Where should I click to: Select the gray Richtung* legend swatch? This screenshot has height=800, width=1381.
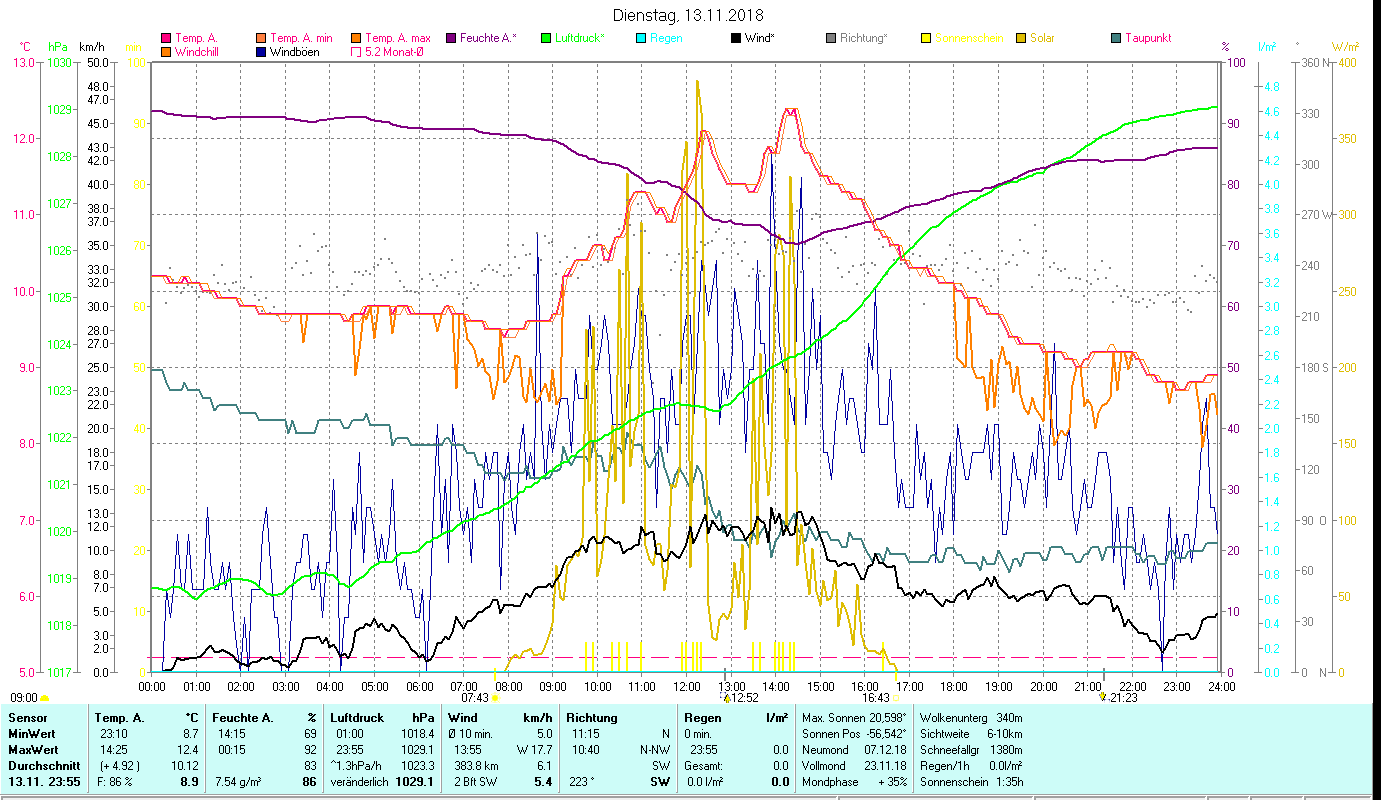[831, 39]
